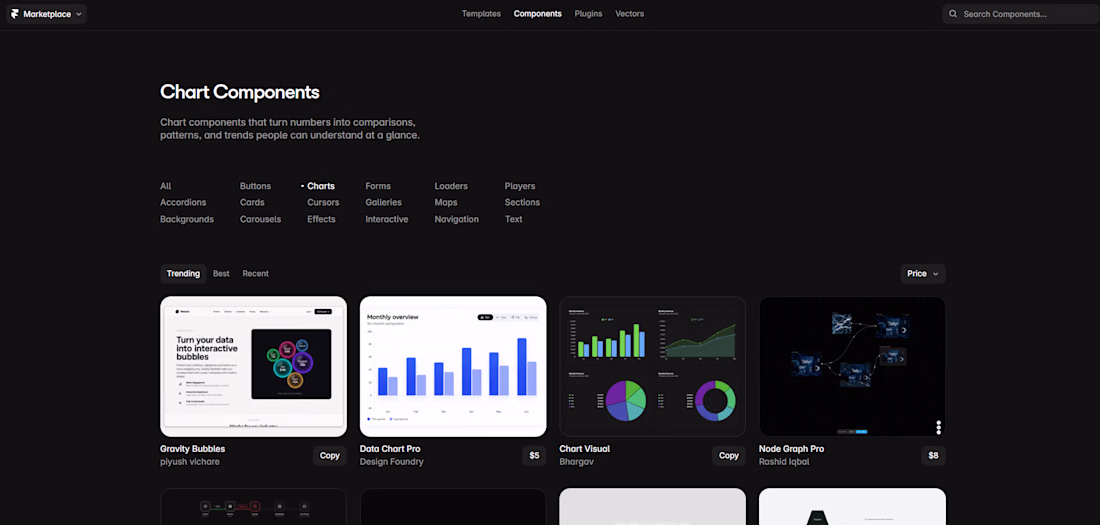The height and width of the screenshot is (525, 1100).
Task: Browse the Players category
Action: (x=520, y=186)
